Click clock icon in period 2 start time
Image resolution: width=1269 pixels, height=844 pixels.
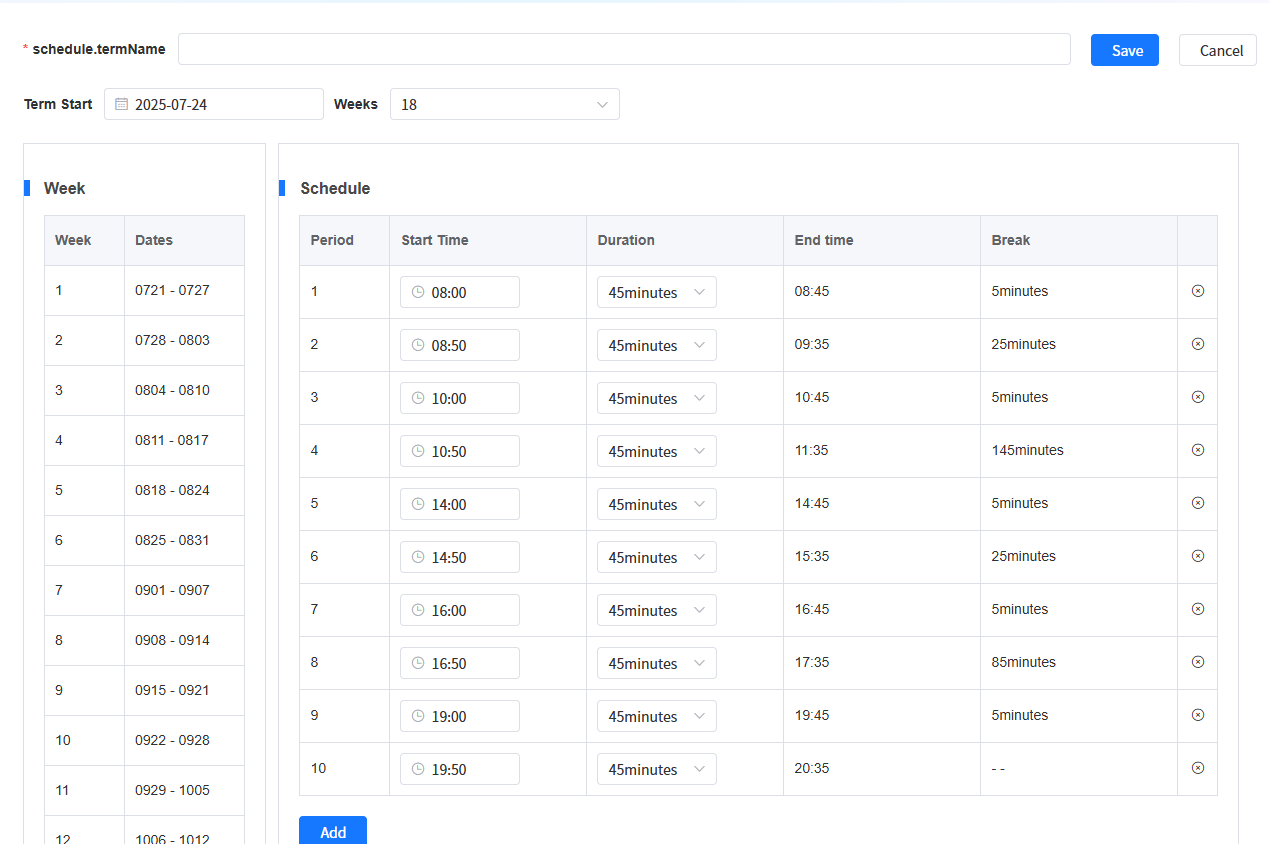pos(418,345)
